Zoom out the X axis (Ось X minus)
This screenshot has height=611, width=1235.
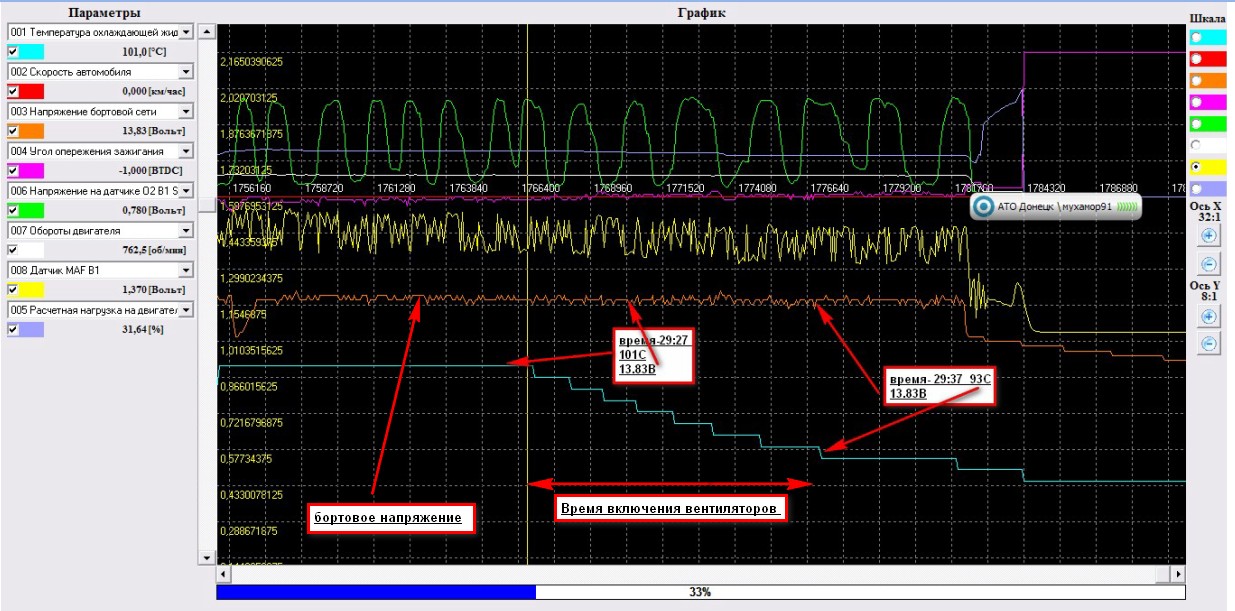pos(1208,265)
